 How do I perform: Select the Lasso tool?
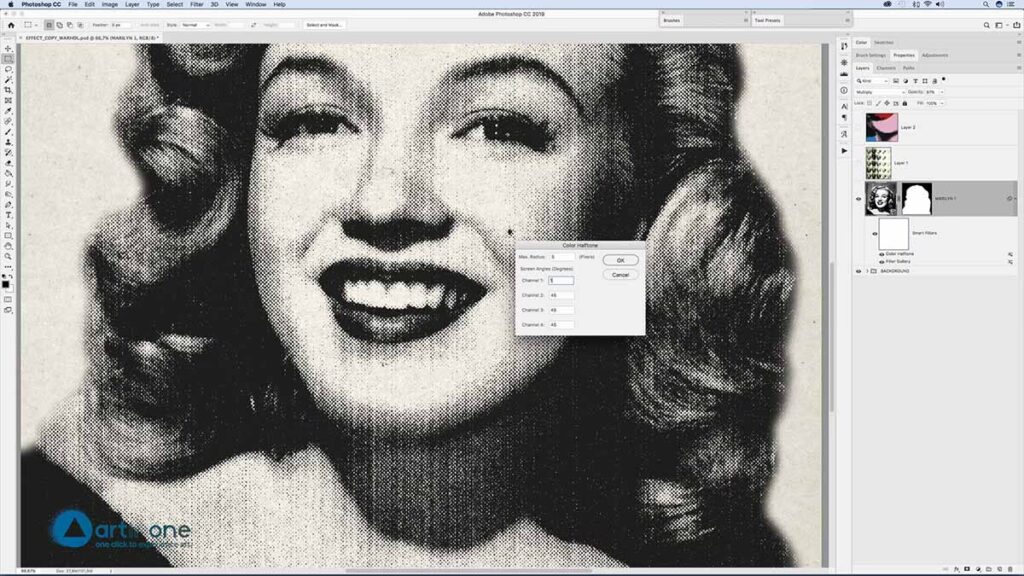click(8, 69)
